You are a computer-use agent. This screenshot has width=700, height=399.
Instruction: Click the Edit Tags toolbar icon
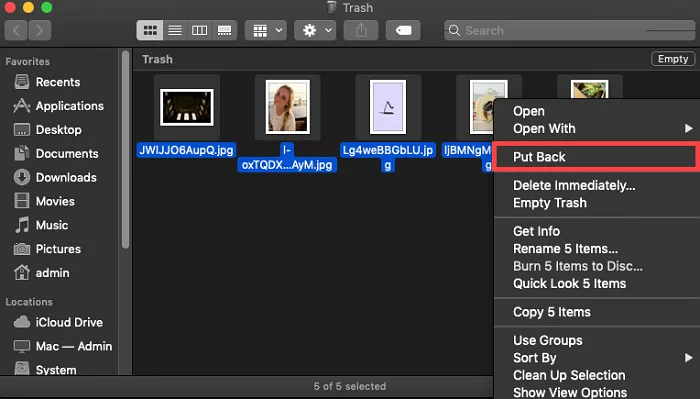pos(403,30)
